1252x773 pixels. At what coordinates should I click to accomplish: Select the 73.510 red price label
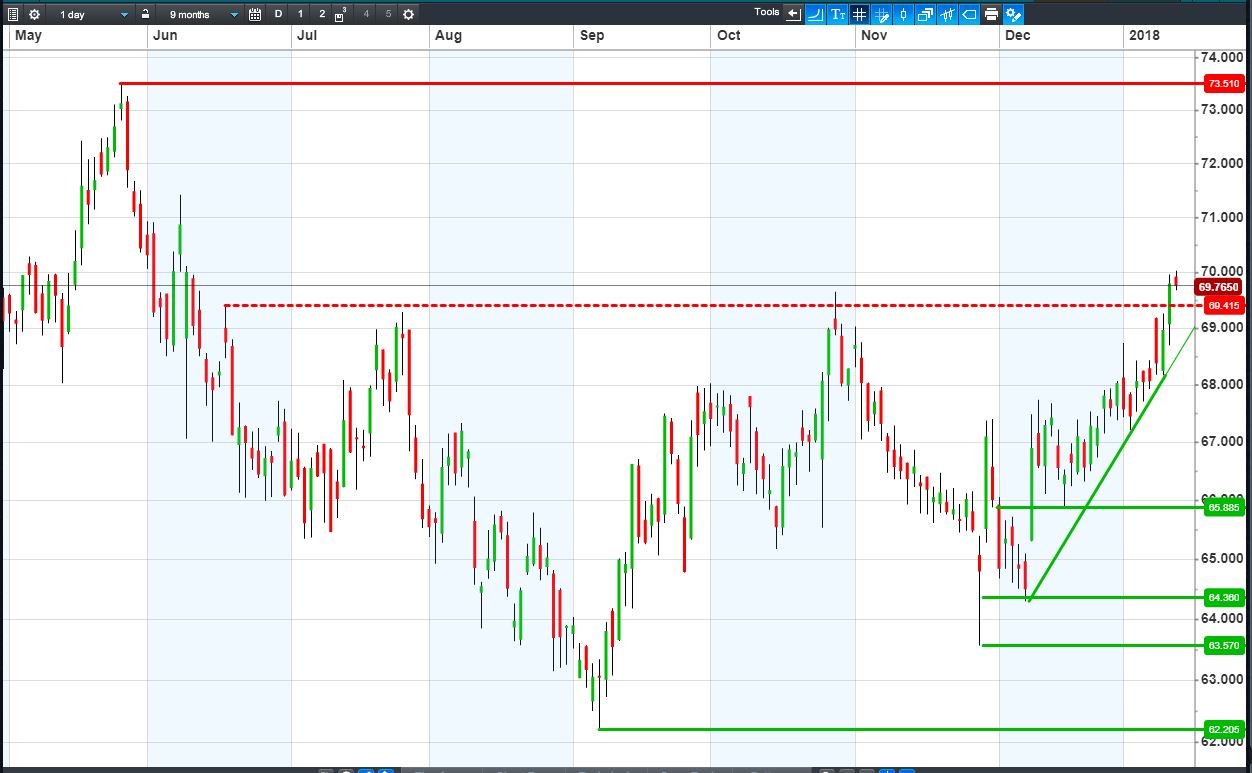pos(1224,83)
